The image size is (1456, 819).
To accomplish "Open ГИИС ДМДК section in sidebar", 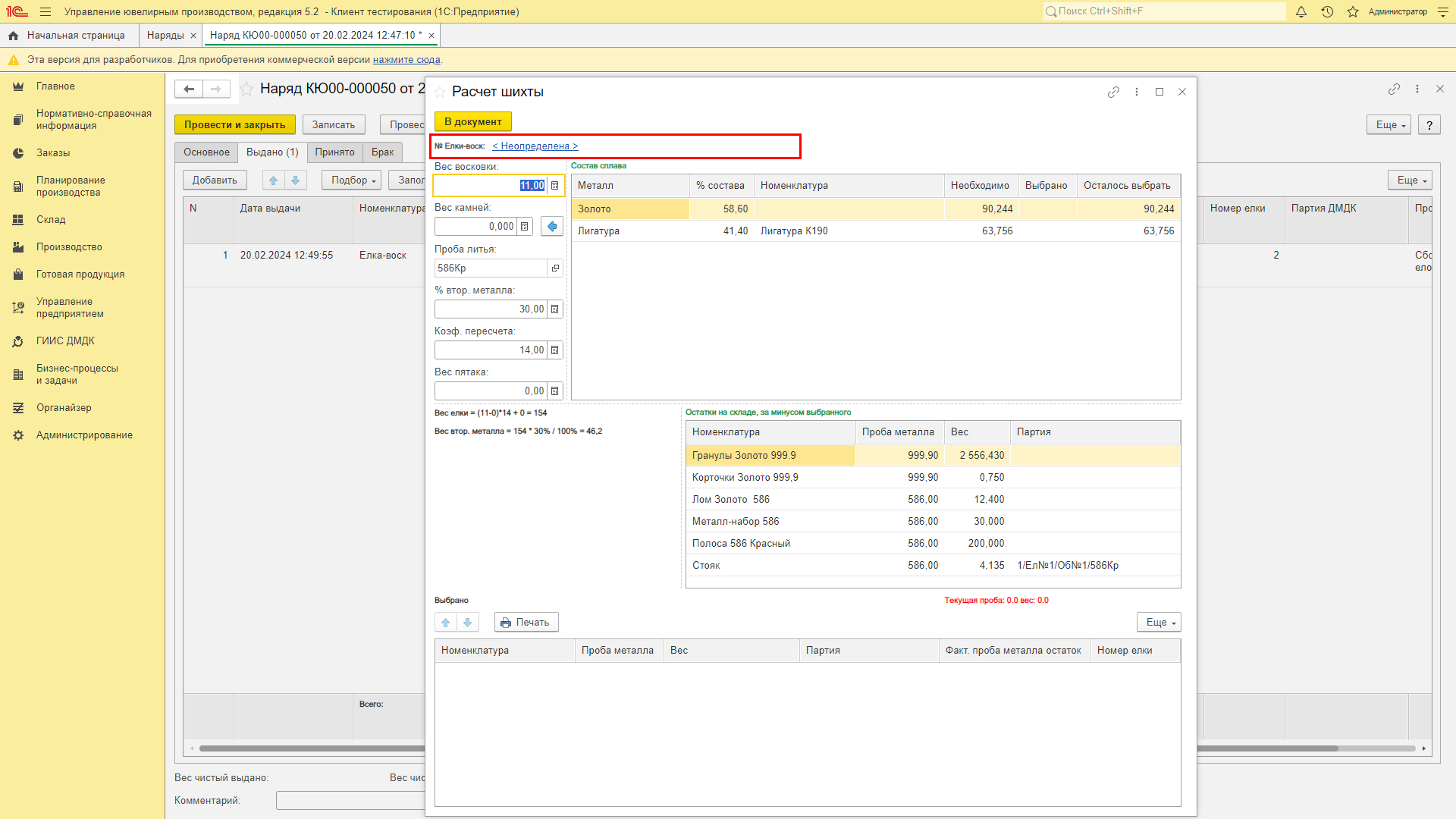I will tap(65, 341).
